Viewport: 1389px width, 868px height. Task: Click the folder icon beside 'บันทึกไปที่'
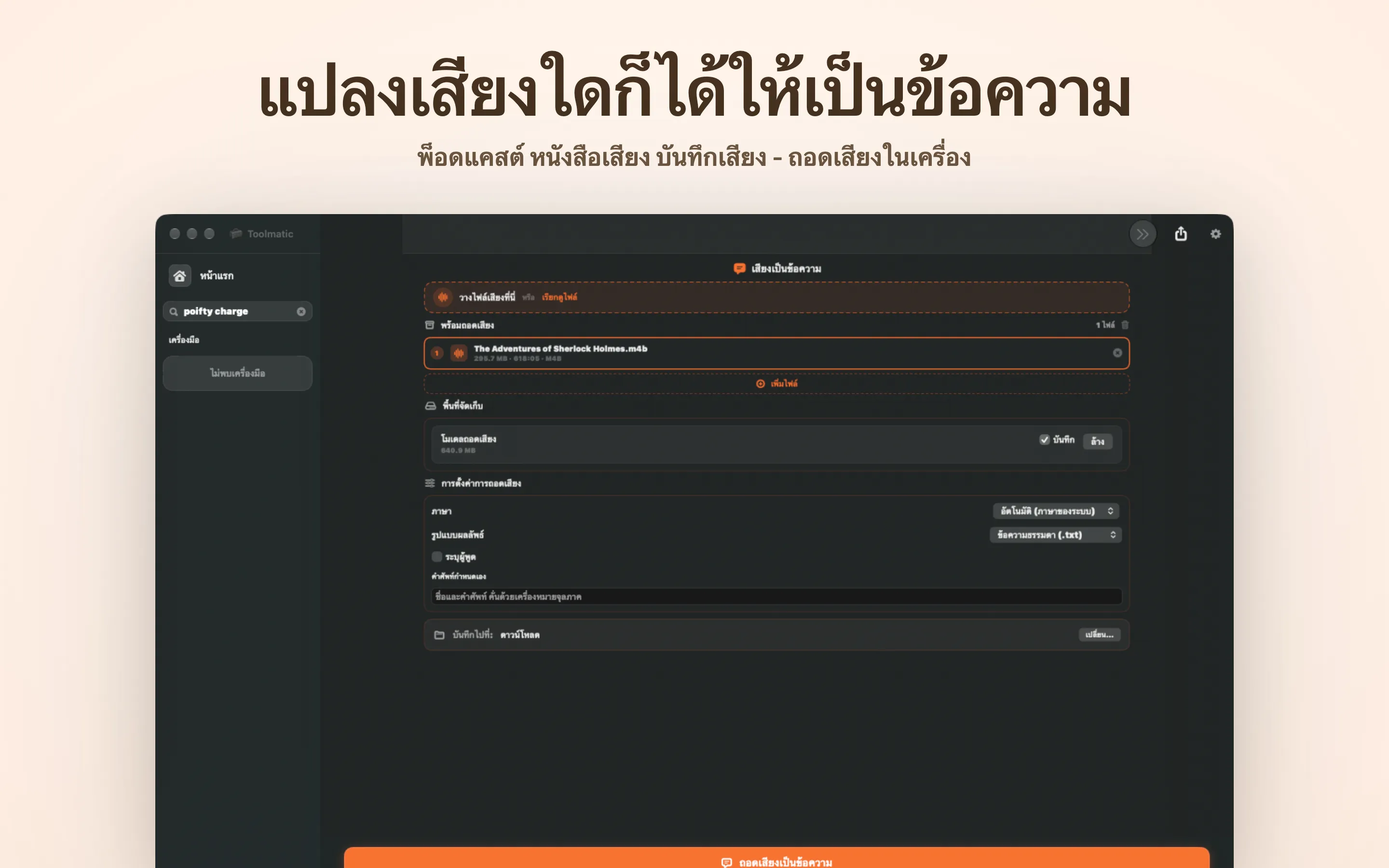pos(439,635)
